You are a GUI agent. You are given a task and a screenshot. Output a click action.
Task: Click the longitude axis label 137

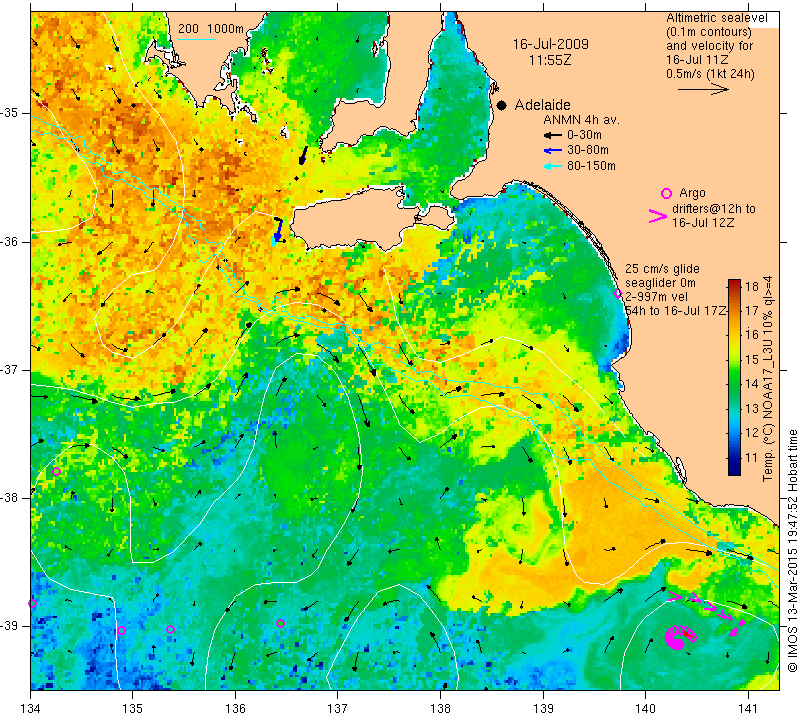click(337, 709)
